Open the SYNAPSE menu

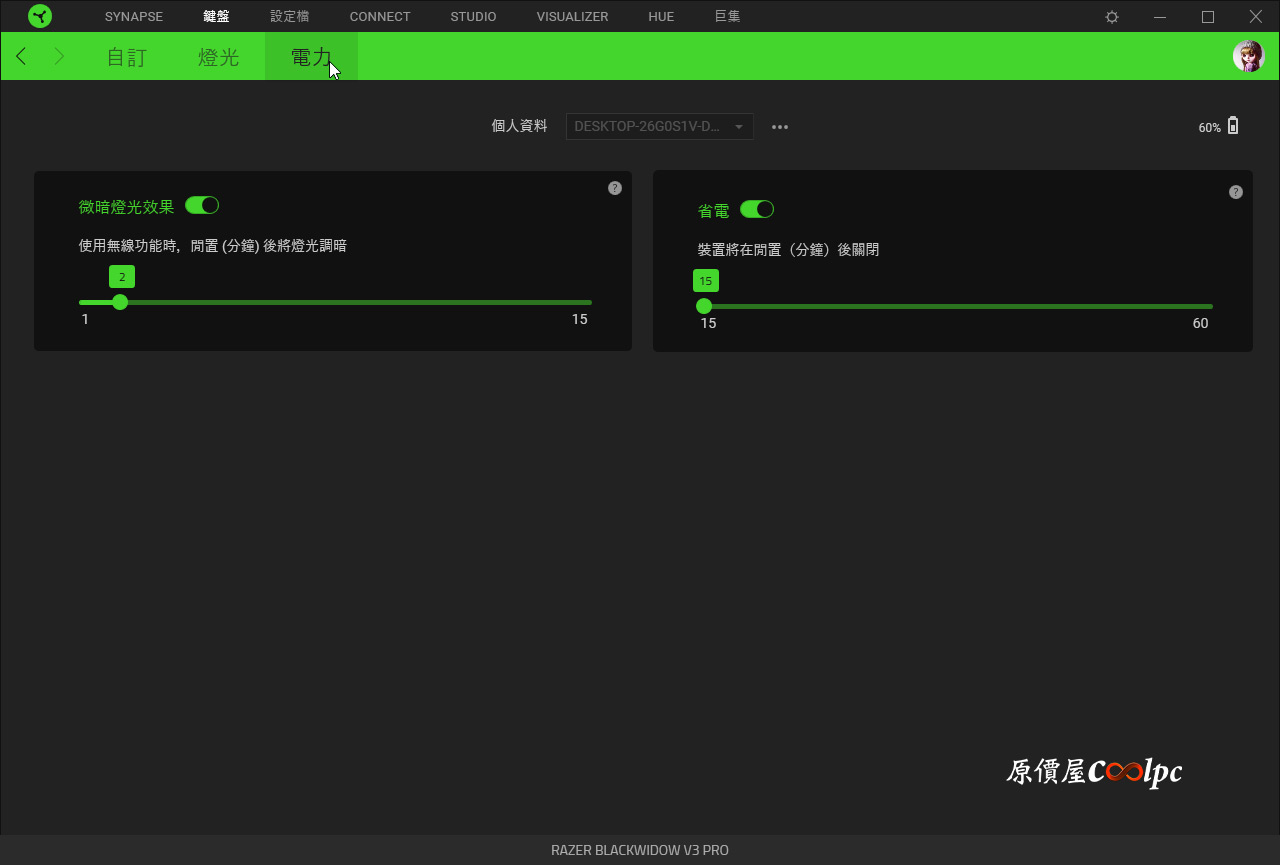click(133, 17)
